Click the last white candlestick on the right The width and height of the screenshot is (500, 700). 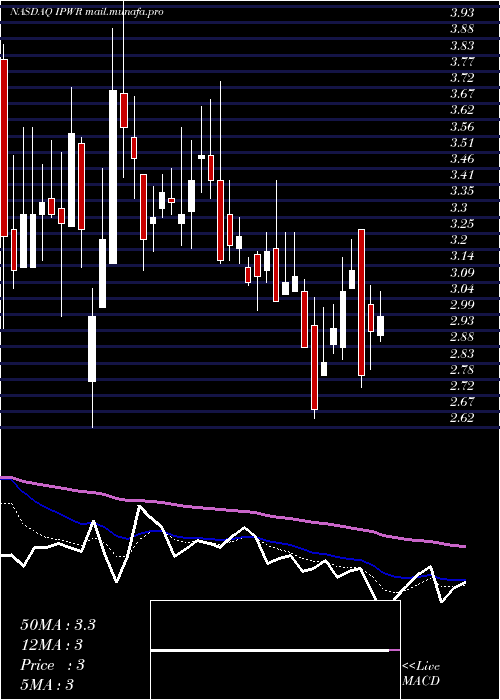(380, 326)
